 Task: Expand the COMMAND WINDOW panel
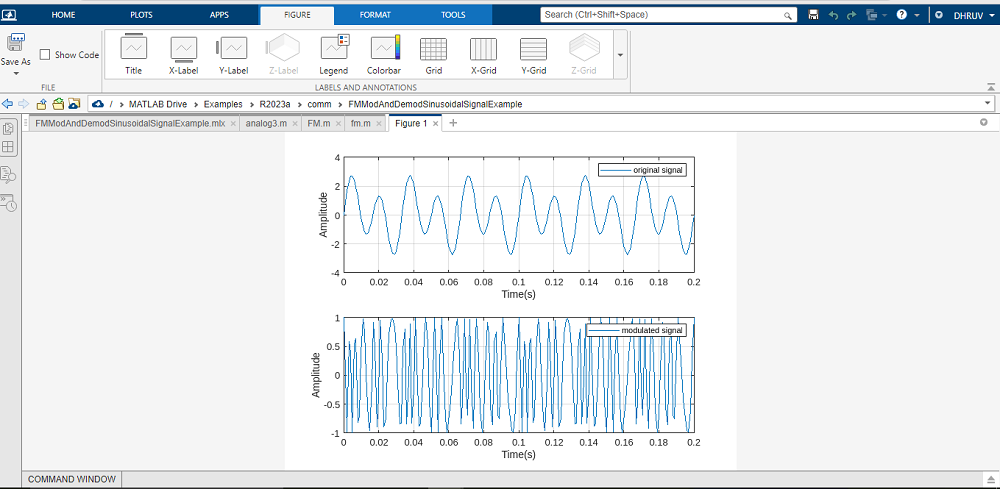[x=72, y=479]
